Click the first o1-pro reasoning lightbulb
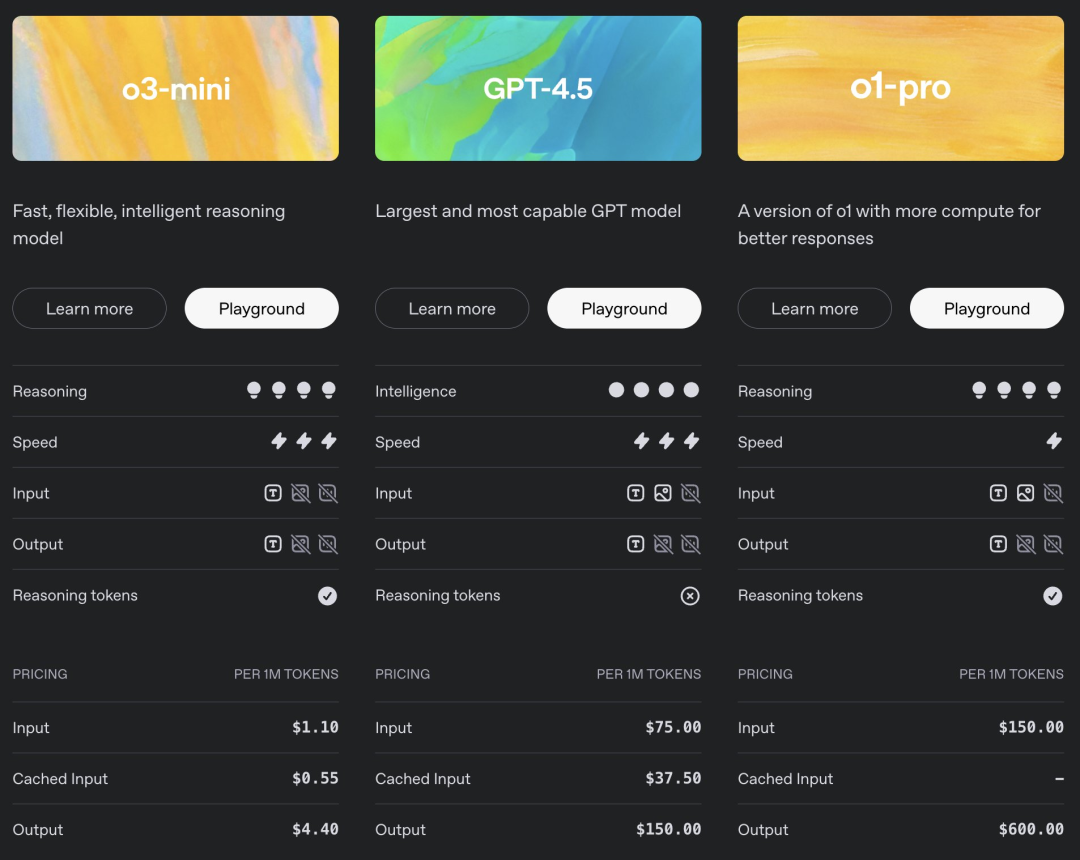Screen dimensions: 1080x860 click(979, 390)
